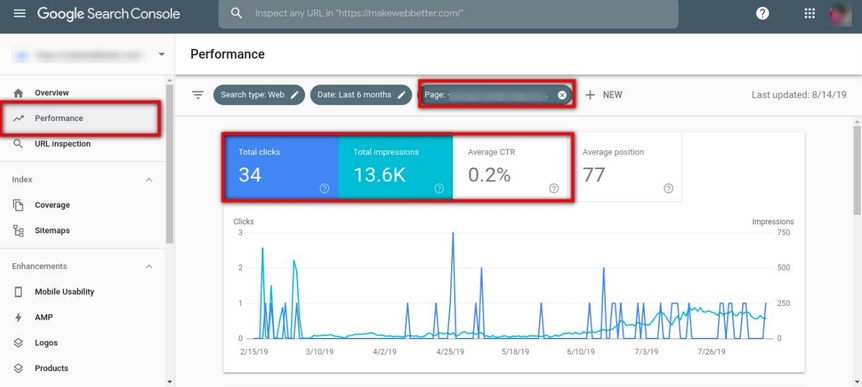Toggle the Average position metric card
Screen dimensions: 862x387
pos(625,167)
